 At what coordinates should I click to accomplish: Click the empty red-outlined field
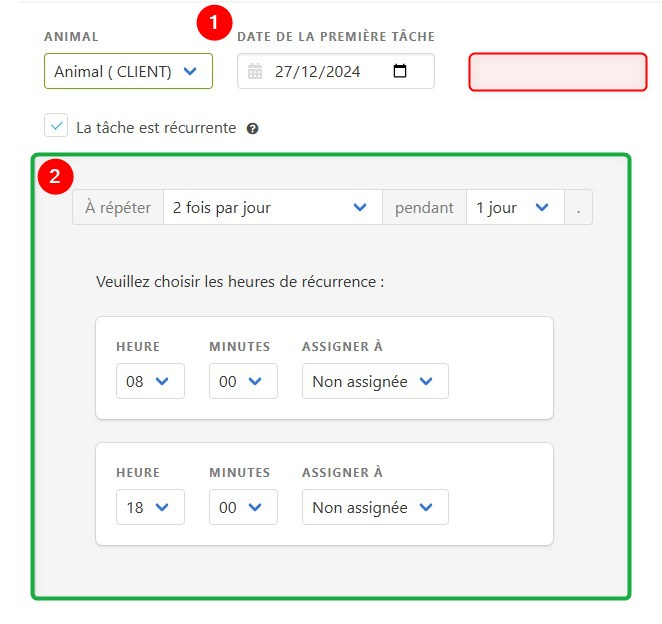click(558, 72)
